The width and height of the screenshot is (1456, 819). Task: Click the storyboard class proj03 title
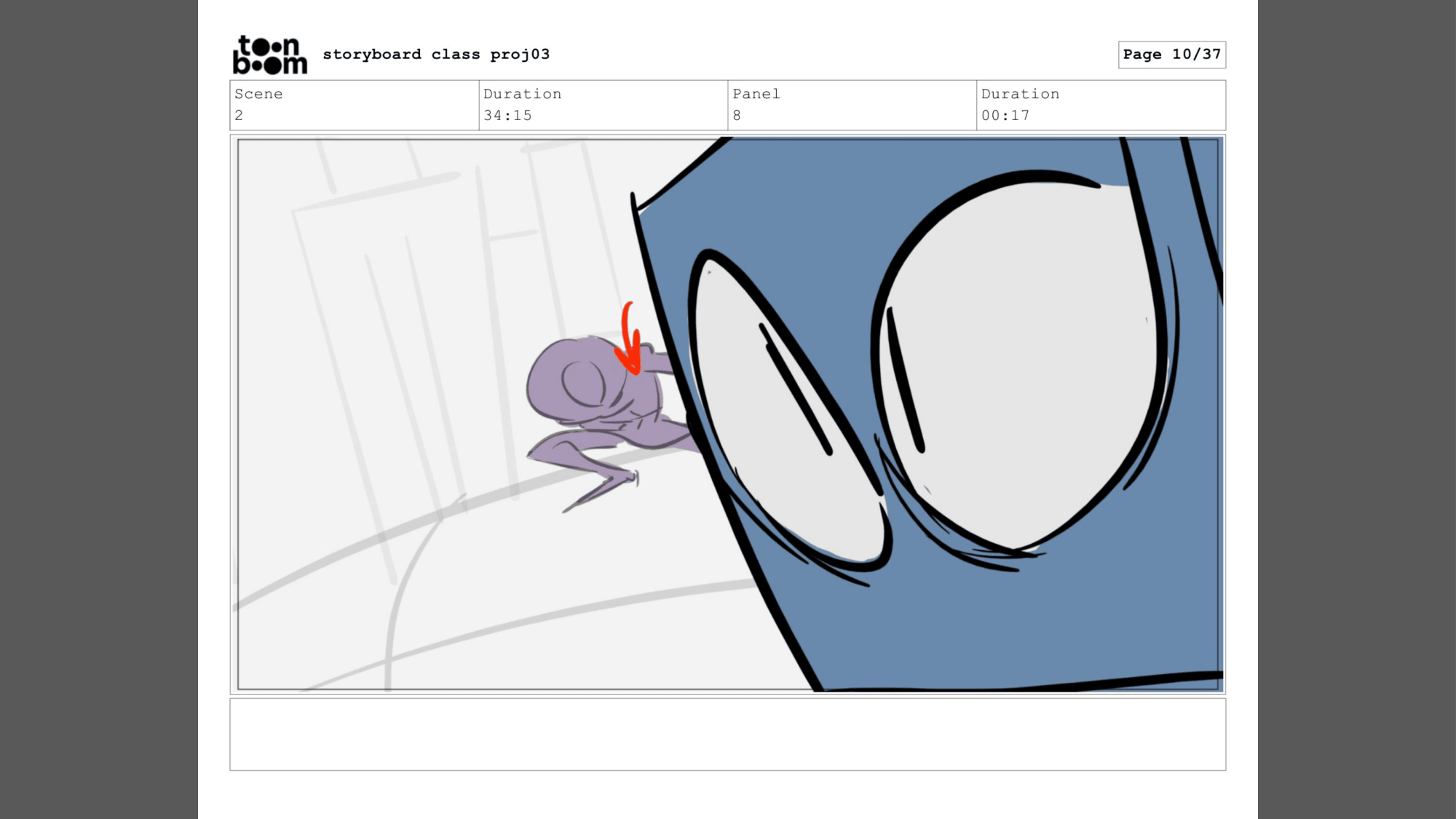pos(436,55)
